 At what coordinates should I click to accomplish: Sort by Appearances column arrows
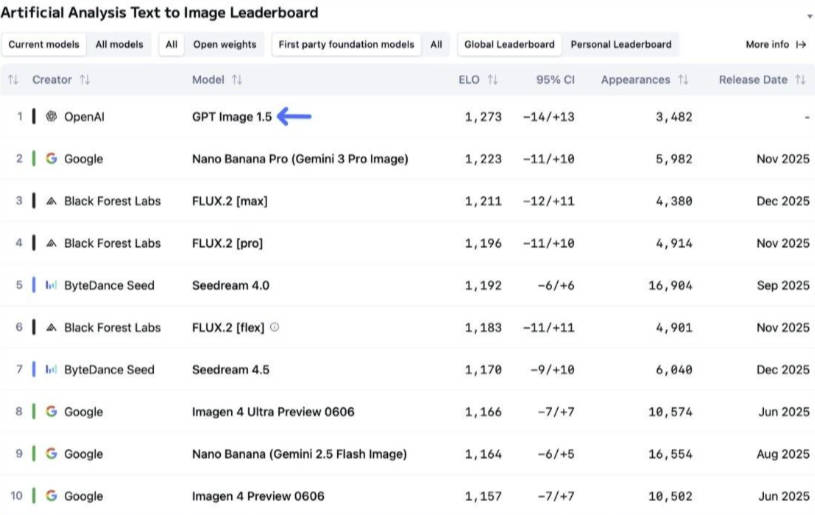(x=683, y=80)
